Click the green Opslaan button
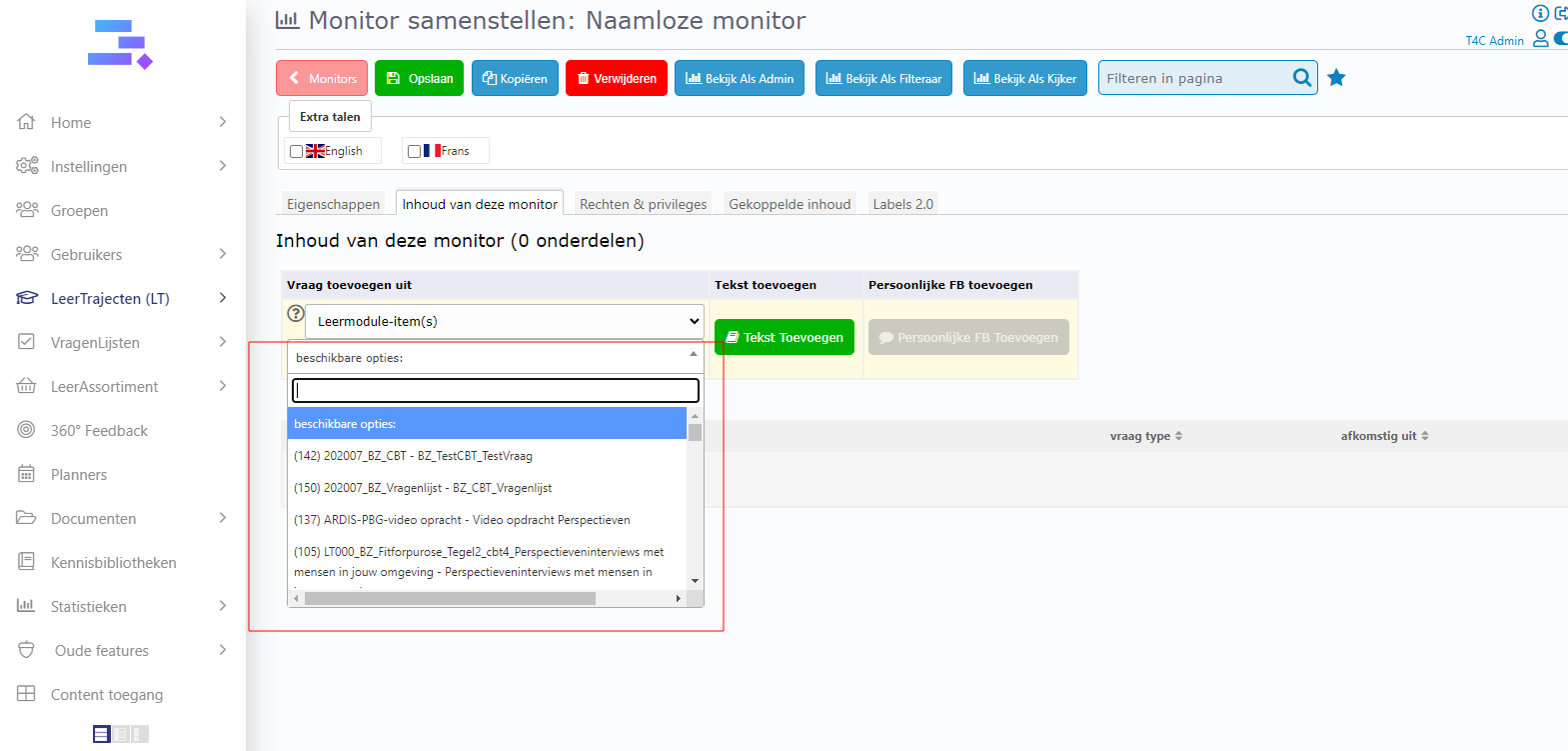Screen dimensions: 1568x751 click(419, 78)
